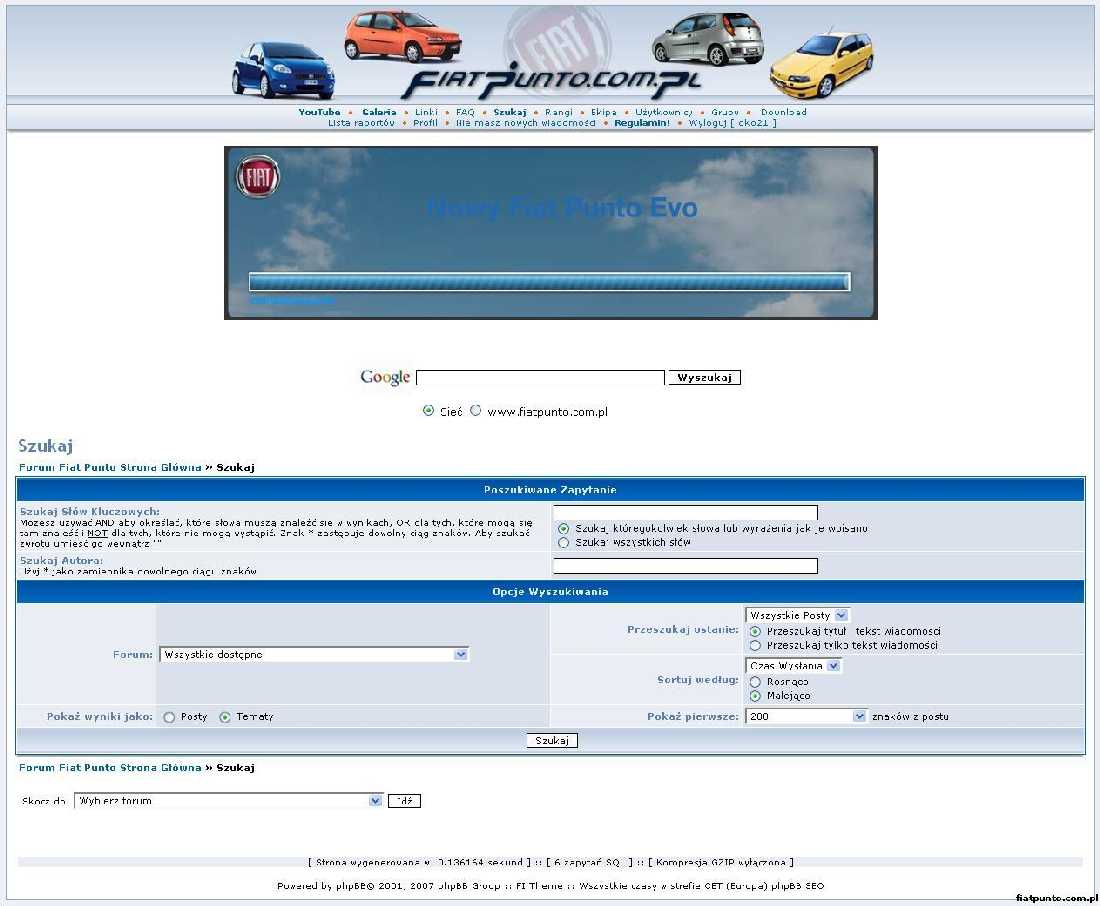Open the Ekipa menu link

click(603, 112)
